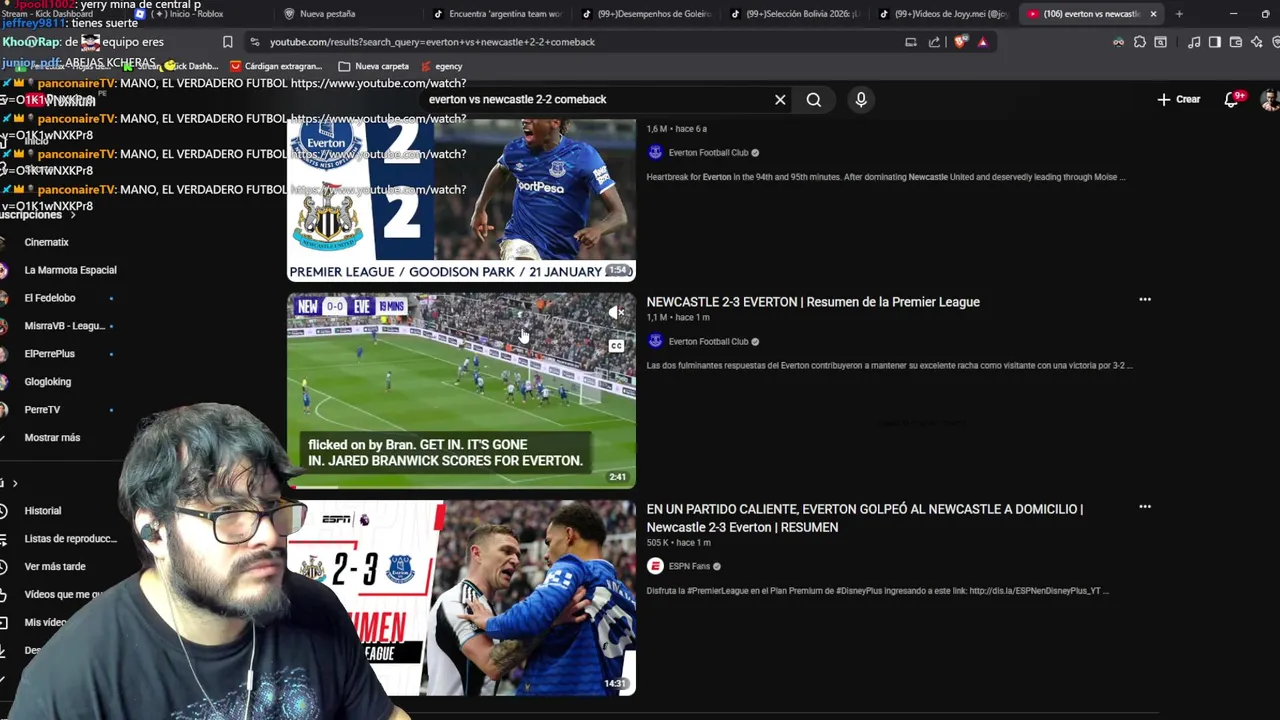Open Historial in the sidebar

[43, 511]
